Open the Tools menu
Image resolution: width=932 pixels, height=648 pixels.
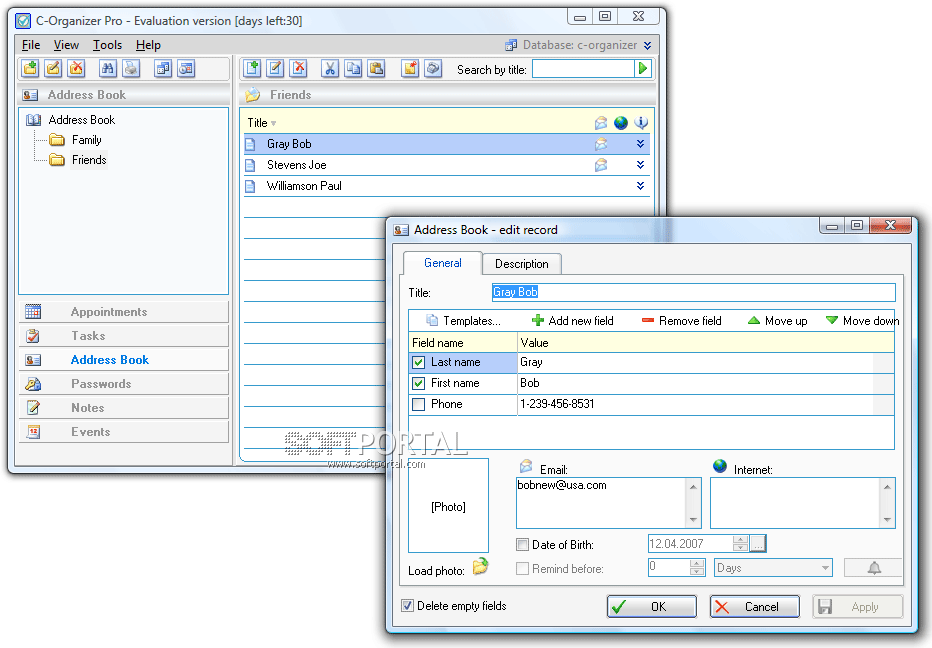tap(107, 45)
